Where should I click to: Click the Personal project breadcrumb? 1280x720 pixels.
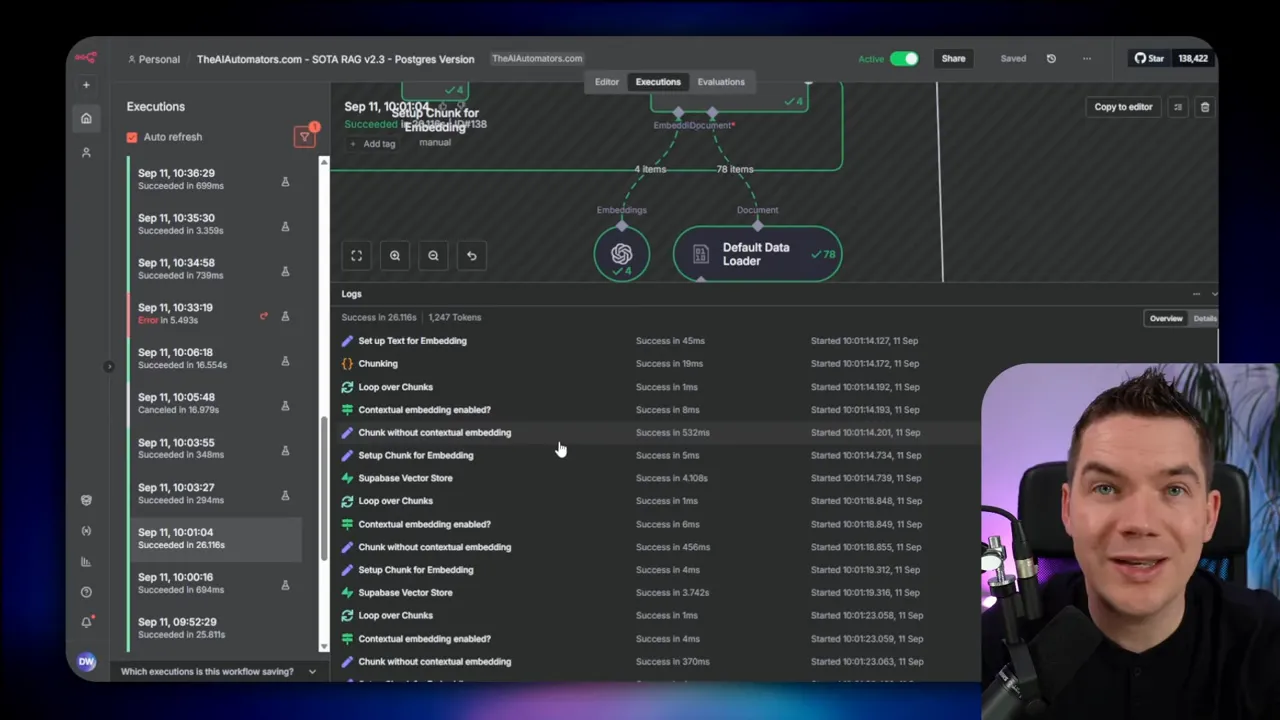[x=154, y=59]
